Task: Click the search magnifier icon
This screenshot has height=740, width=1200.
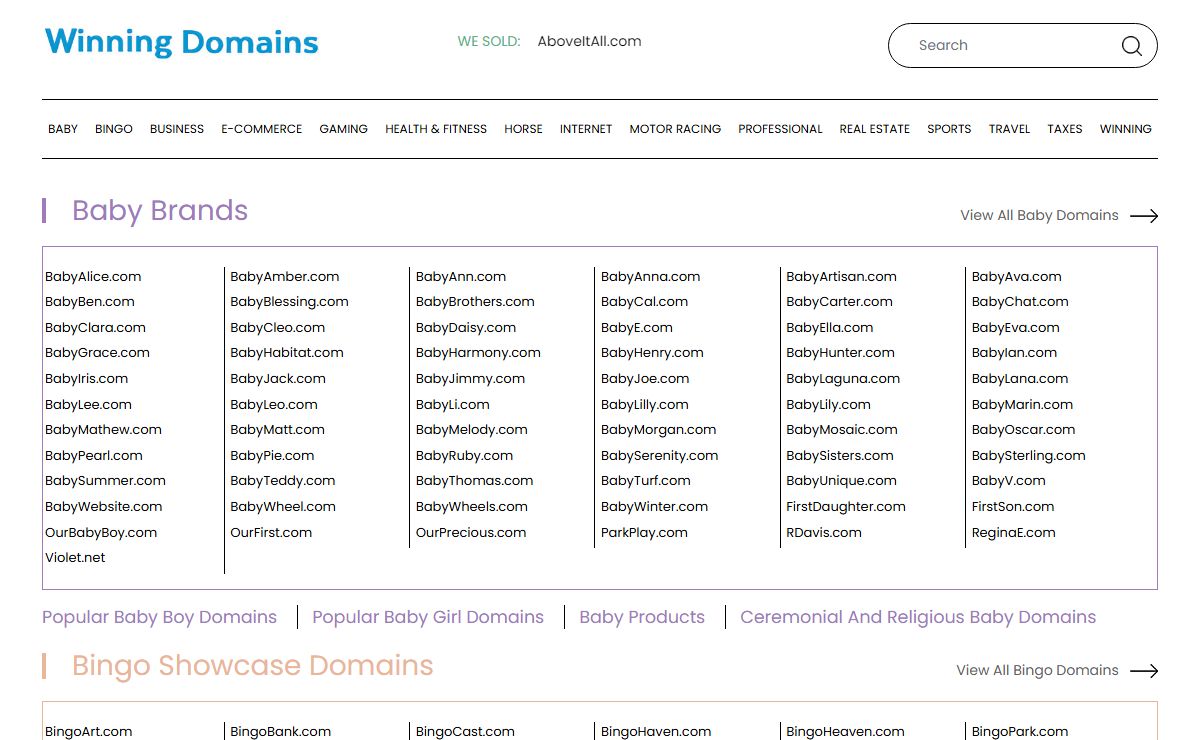Action: coord(1131,46)
